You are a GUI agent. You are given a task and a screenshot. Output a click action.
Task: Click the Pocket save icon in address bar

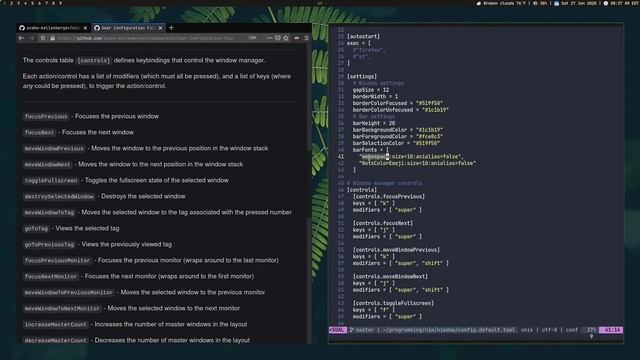[278, 38]
